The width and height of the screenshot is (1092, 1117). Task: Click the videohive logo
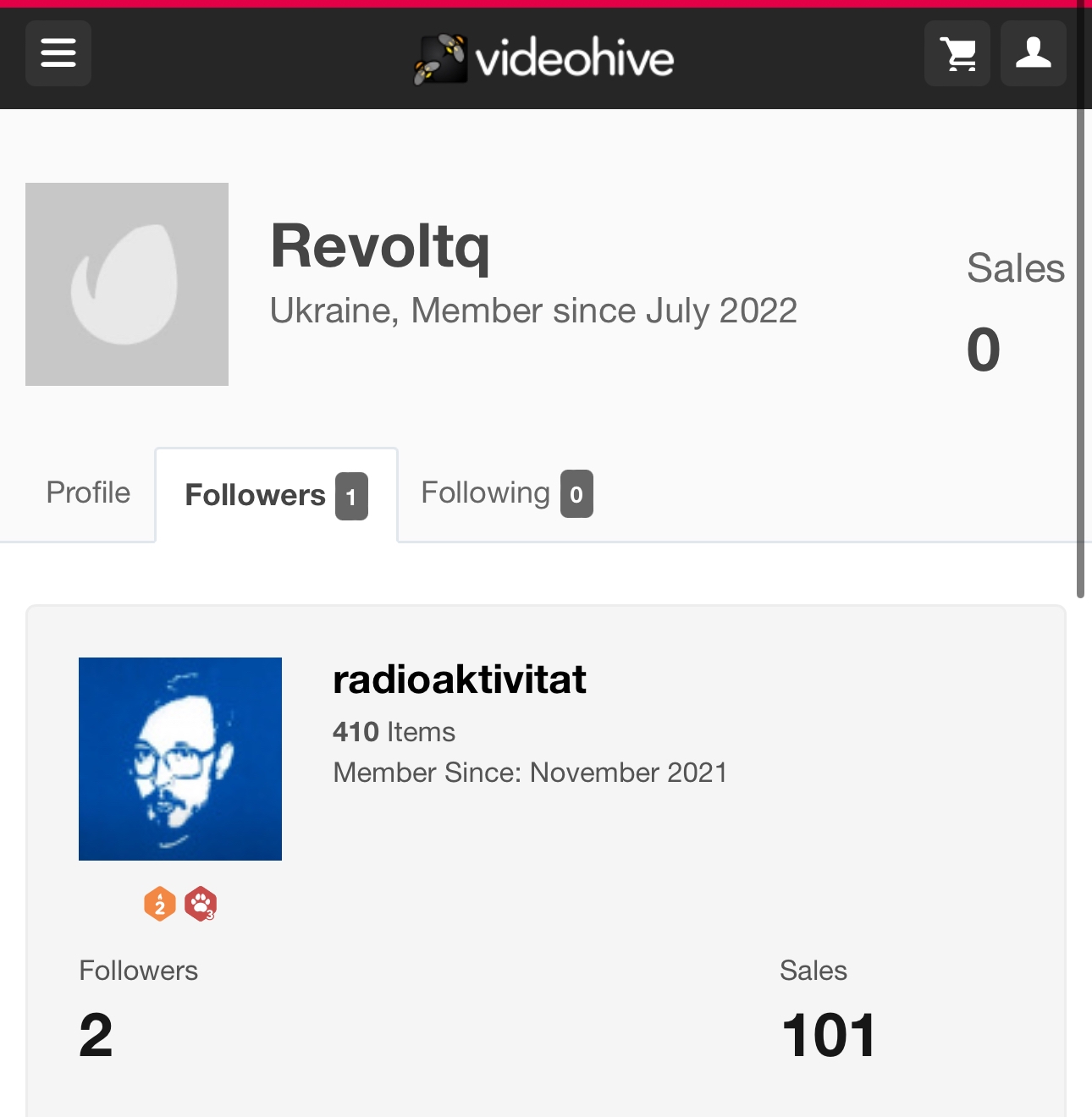(543, 58)
